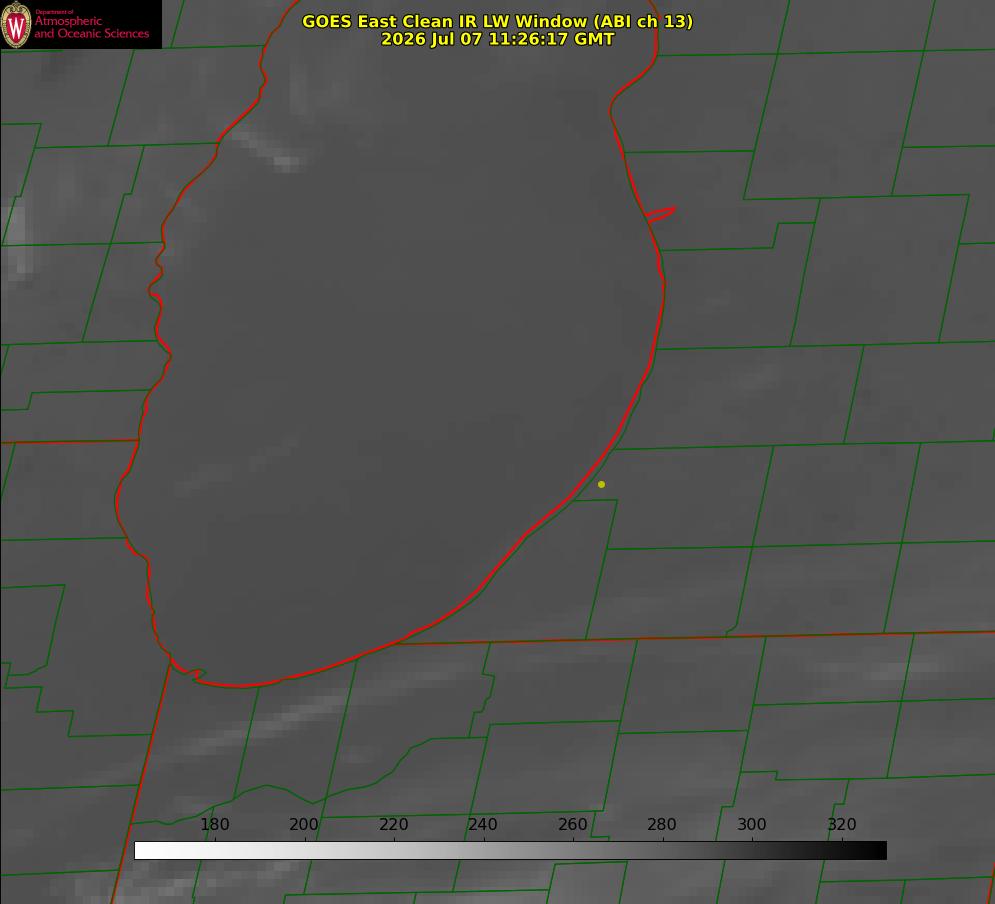This screenshot has height=904, width=995.
Task: Click the Atmospheric and Oceanic Sciences text
Action: point(91,27)
